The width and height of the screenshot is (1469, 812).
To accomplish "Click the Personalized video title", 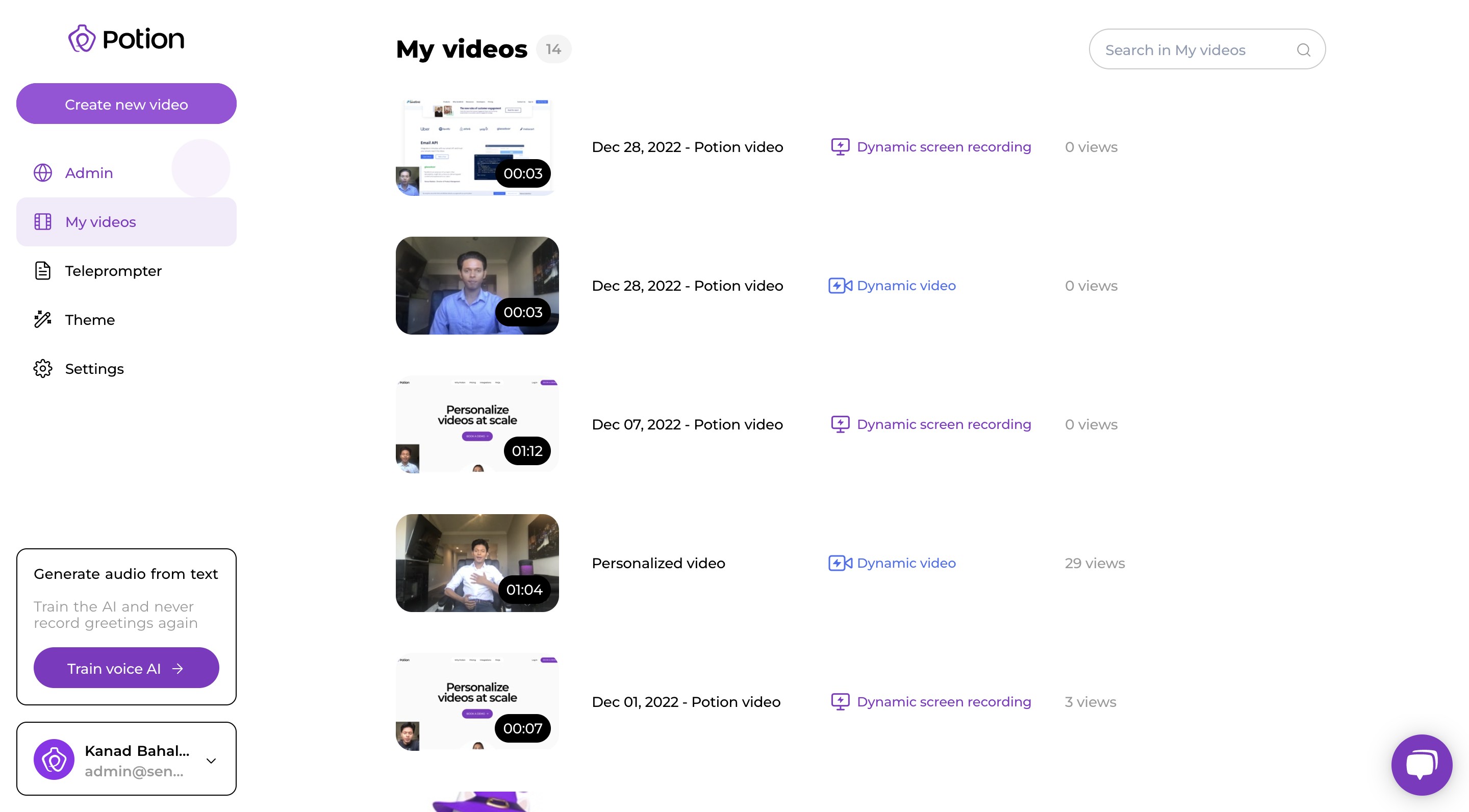I will point(658,564).
